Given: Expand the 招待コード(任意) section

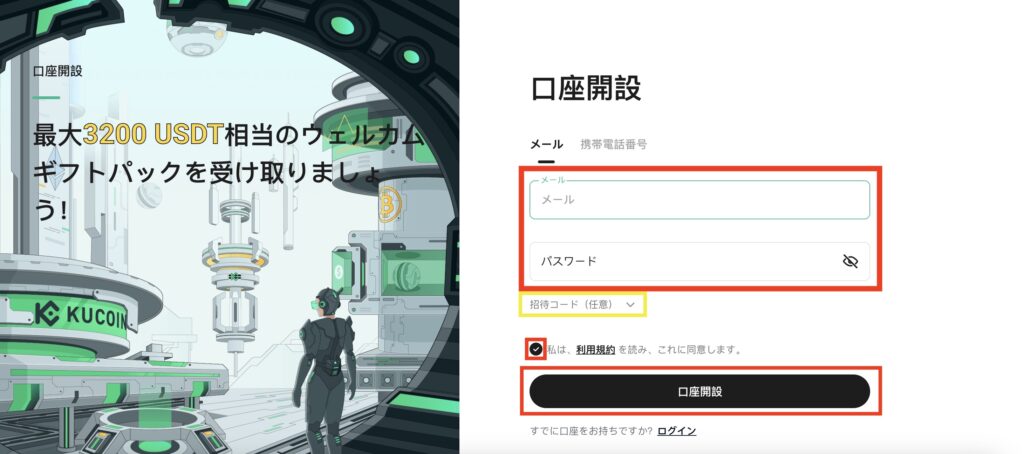Looking at the screenshot, I should 583,304.
